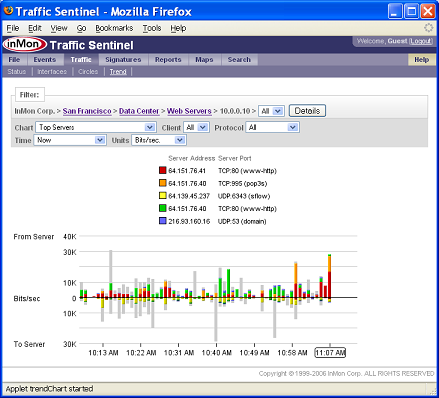The width and height of the screenshot is (439, 398).
Task: Click the 10:49 AM time axis label
Action: coord(254,353)
